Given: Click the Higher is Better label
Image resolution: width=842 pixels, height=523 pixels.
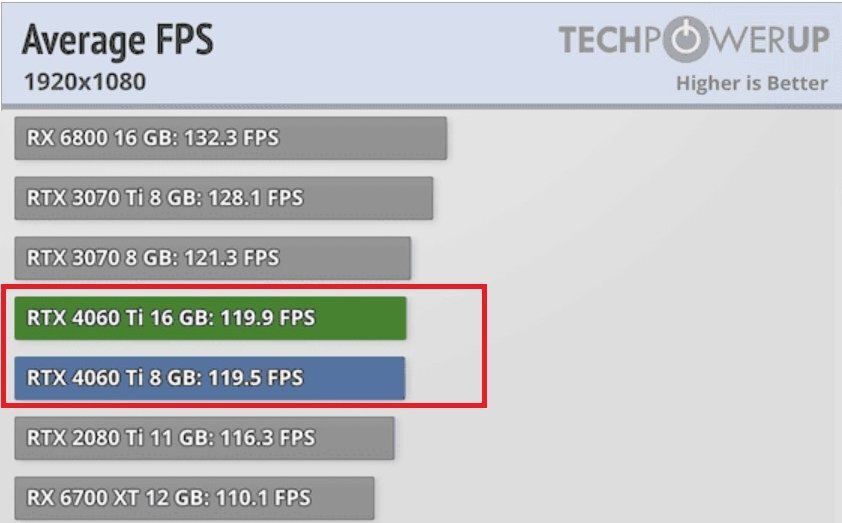Looking at the screenshot, I should [752, 83].
